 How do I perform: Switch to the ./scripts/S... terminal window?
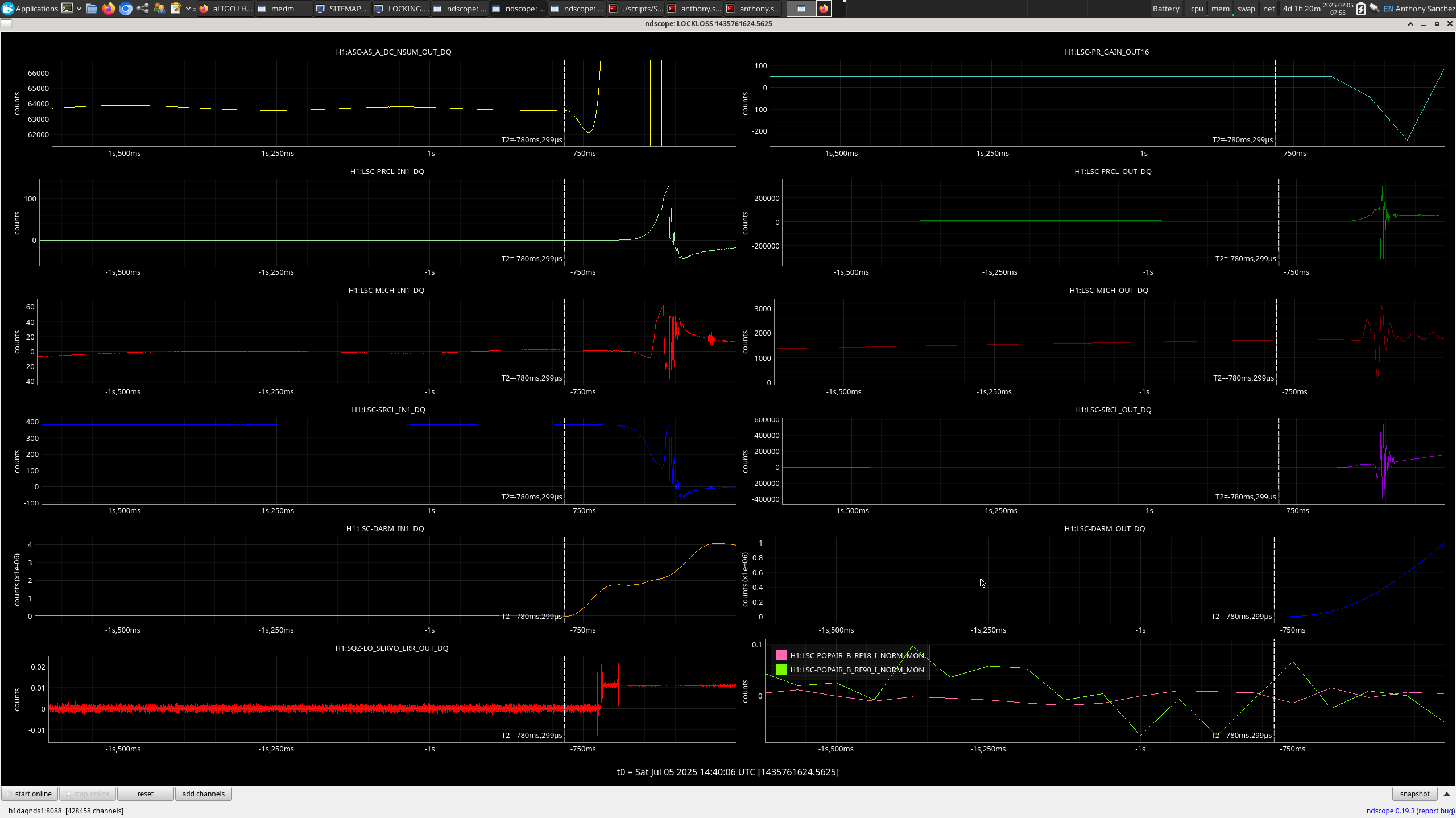636,9
